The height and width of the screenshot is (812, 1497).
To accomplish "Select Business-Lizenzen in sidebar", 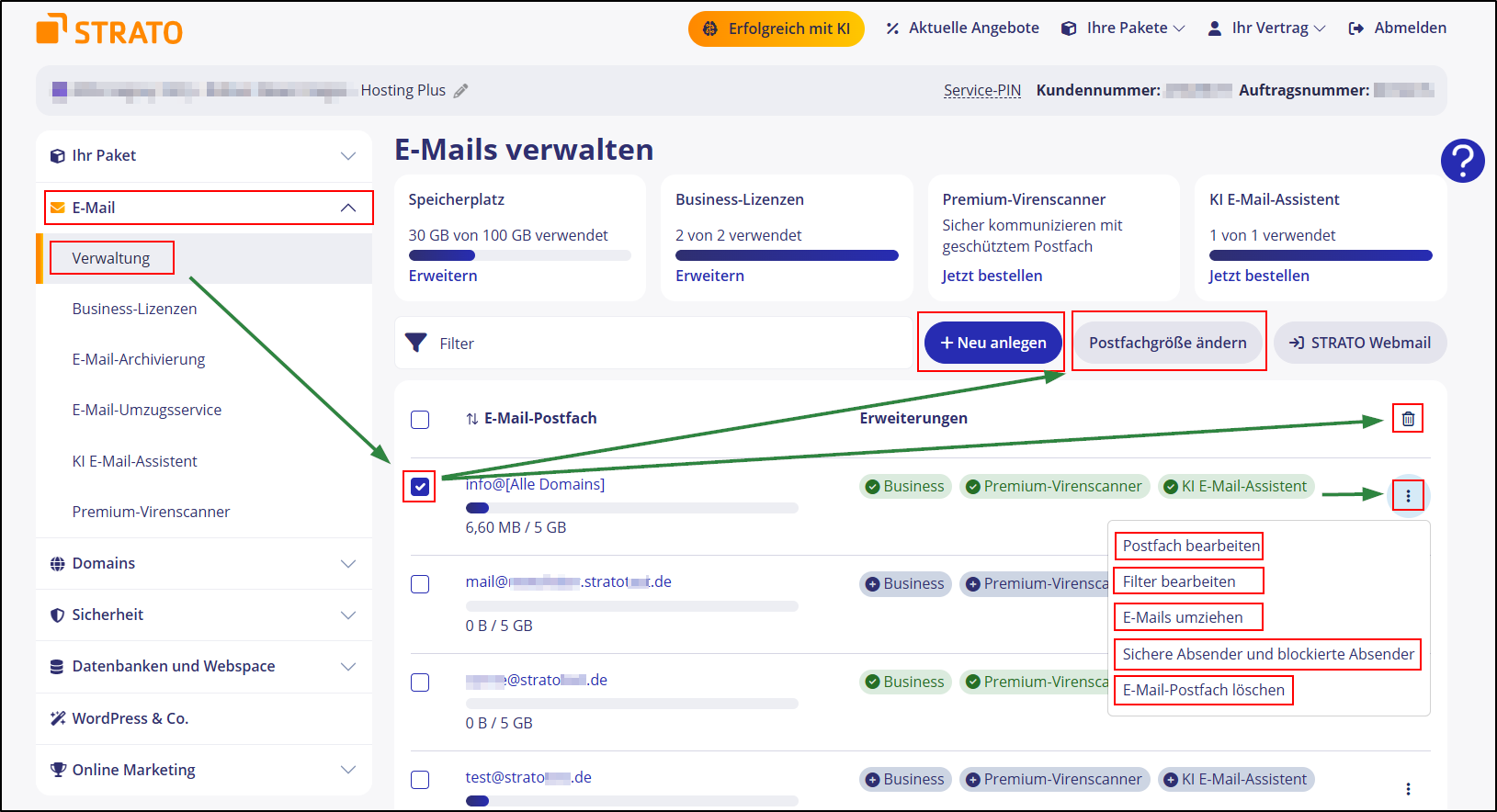I will pos(135,309).
